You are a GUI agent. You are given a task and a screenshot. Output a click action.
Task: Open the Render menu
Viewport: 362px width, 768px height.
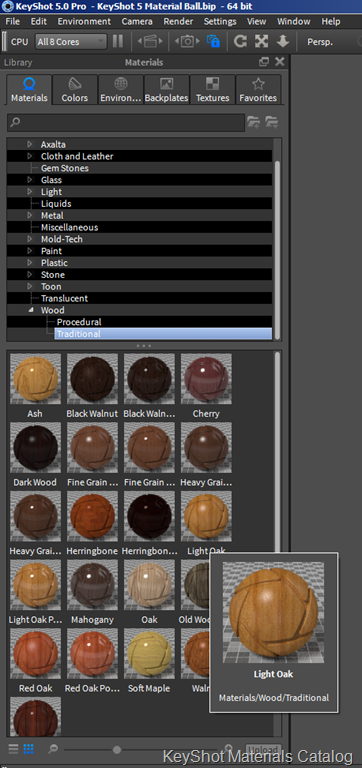pos(178,22)
